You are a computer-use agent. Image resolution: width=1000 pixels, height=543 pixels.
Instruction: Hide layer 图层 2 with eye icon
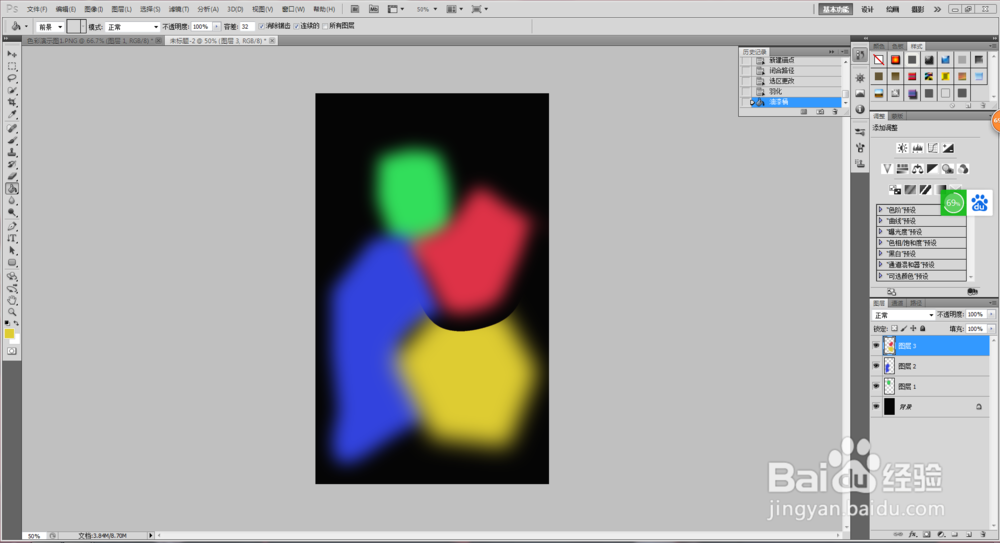[x=876, y=366]
